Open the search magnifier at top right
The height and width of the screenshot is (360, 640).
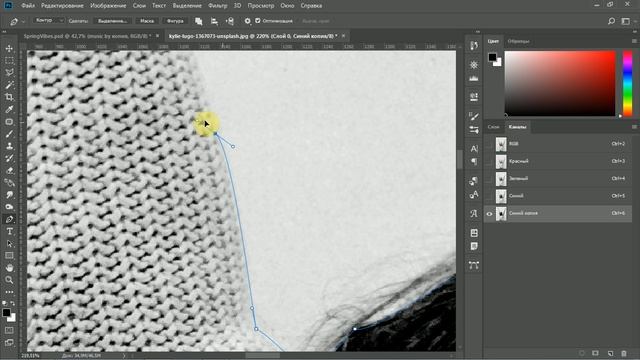pyautogui.click(x=611, y=21)
